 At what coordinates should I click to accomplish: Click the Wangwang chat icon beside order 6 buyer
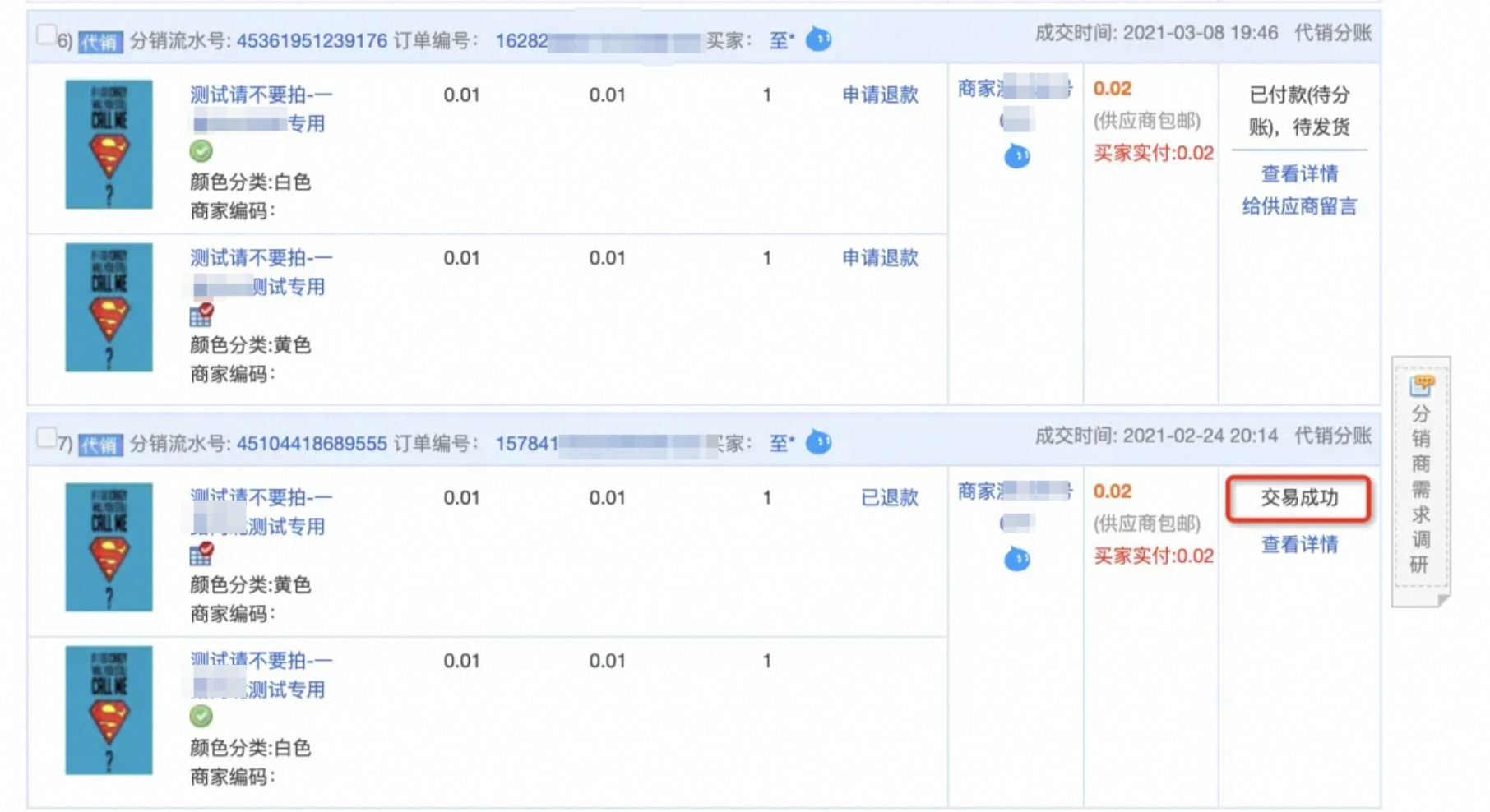818,39
